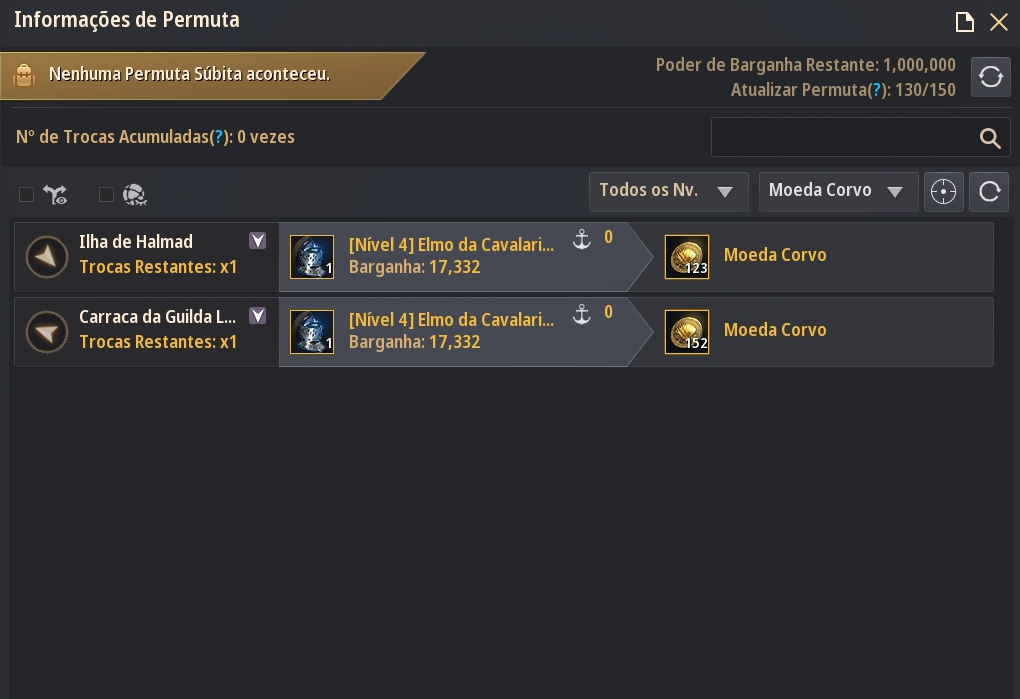Click the Ilha de Halmad navigation arrow
The height and width of the screenshot is (699, 1020).
point(46,257)
